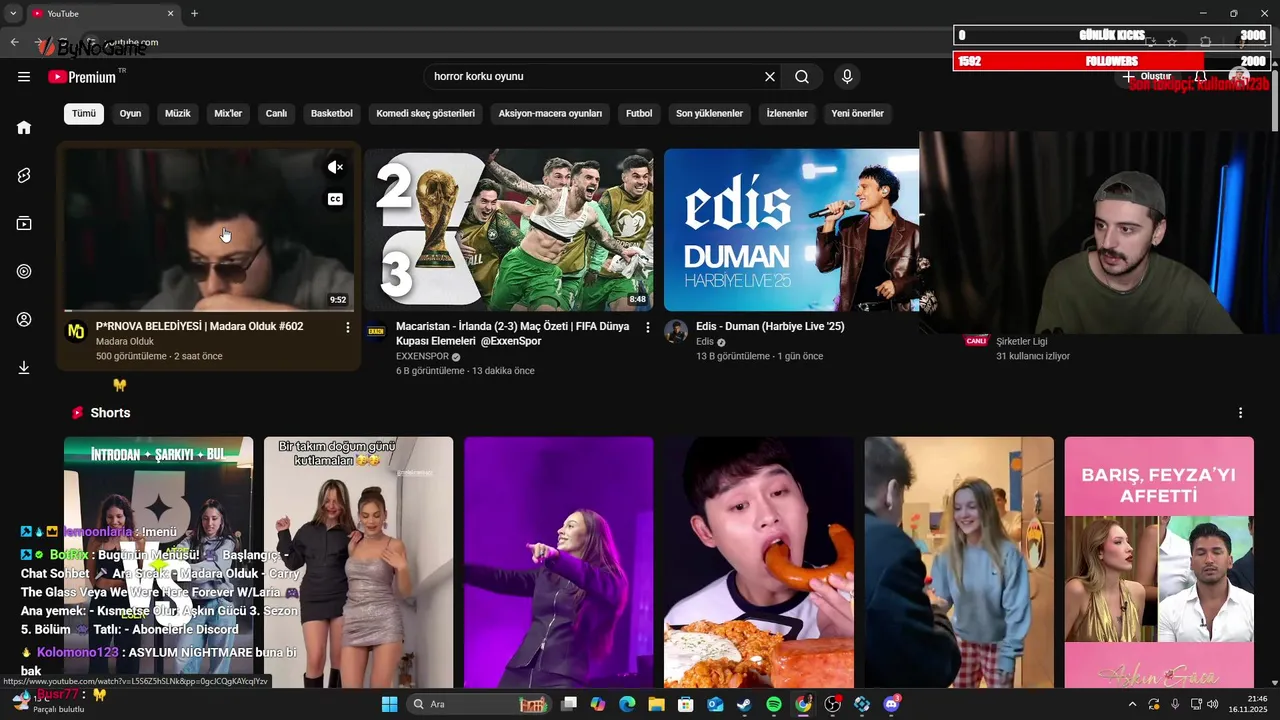This screenshot has height=720, width=1280.
Task: Open P*RNOVA BELEDİYESİ video title link
Action: (x=199, y=326)
